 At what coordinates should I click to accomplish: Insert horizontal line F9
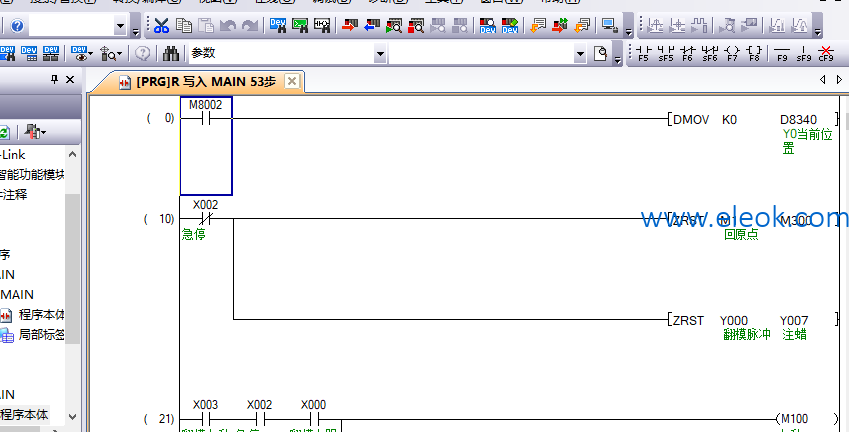[782, 53]
